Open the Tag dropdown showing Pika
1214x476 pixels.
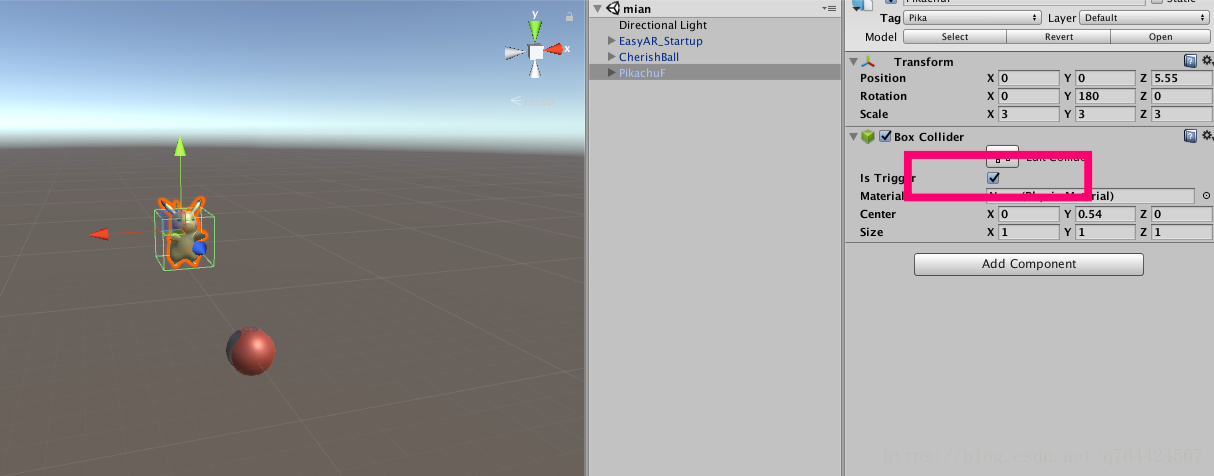[972, 18]
